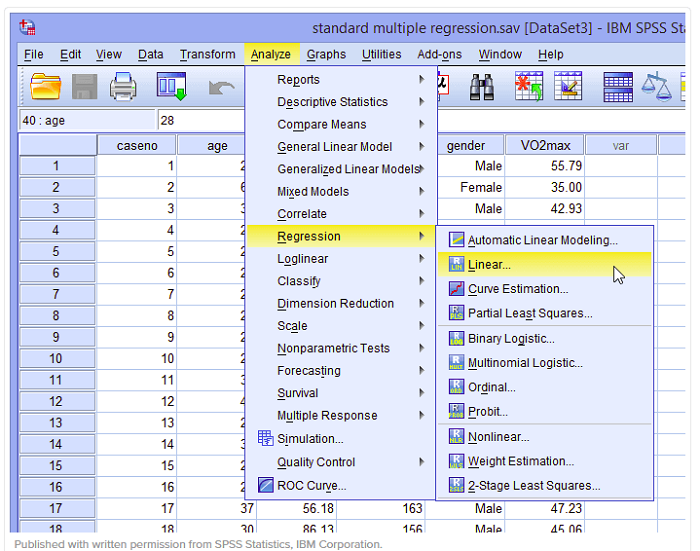Click the cell value editor field showing 28

[201, 121]
